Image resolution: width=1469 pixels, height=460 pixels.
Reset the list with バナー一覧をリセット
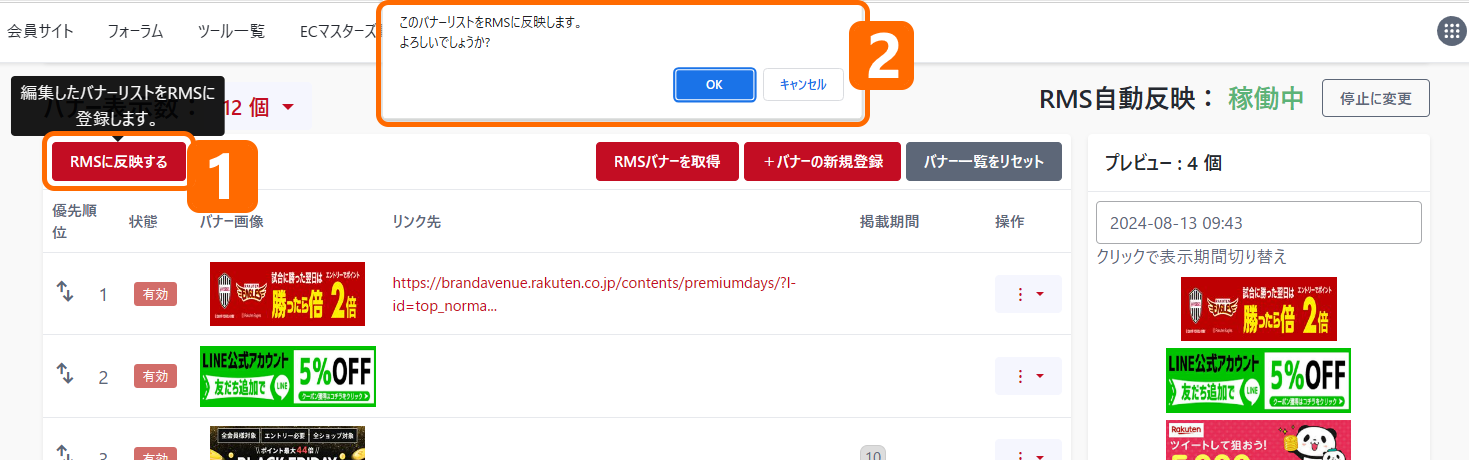tap(984, 162)
